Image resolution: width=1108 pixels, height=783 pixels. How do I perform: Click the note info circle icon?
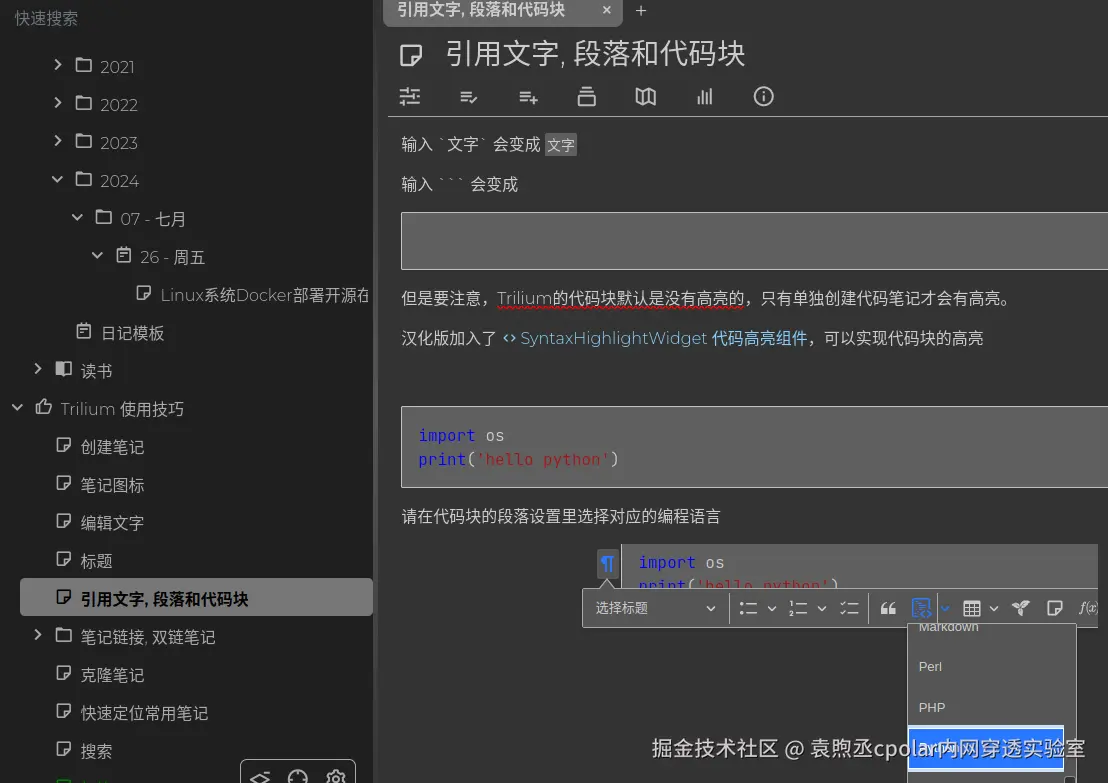point(763,96)
